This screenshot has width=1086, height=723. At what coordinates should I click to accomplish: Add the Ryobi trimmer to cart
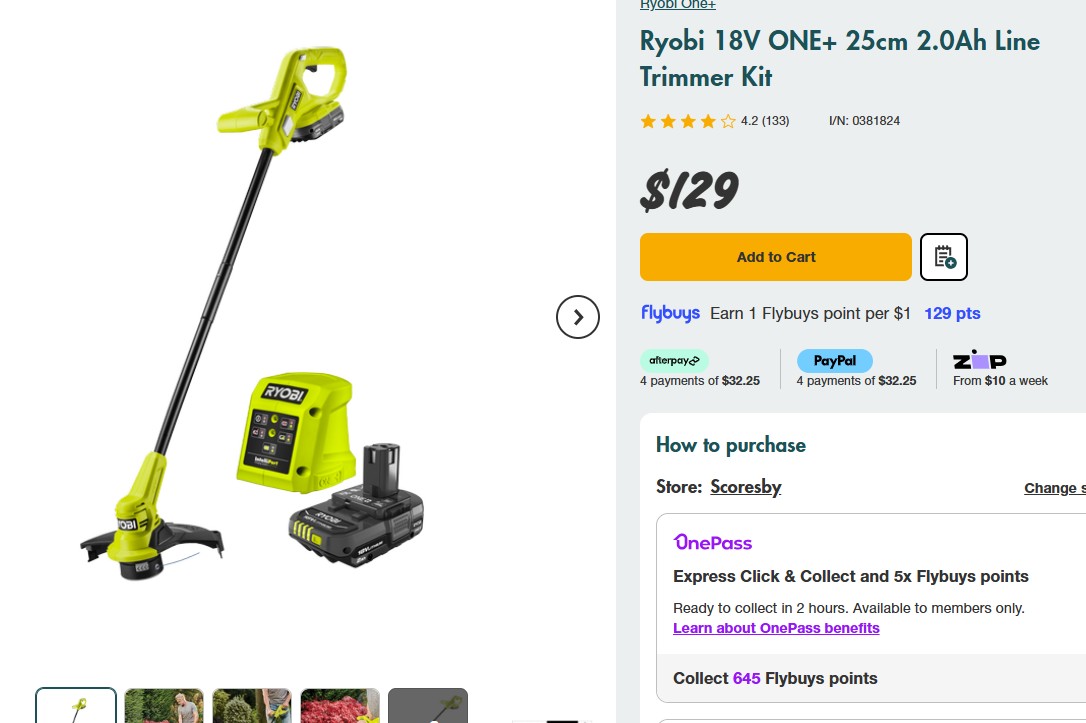(x=776, y=257)
